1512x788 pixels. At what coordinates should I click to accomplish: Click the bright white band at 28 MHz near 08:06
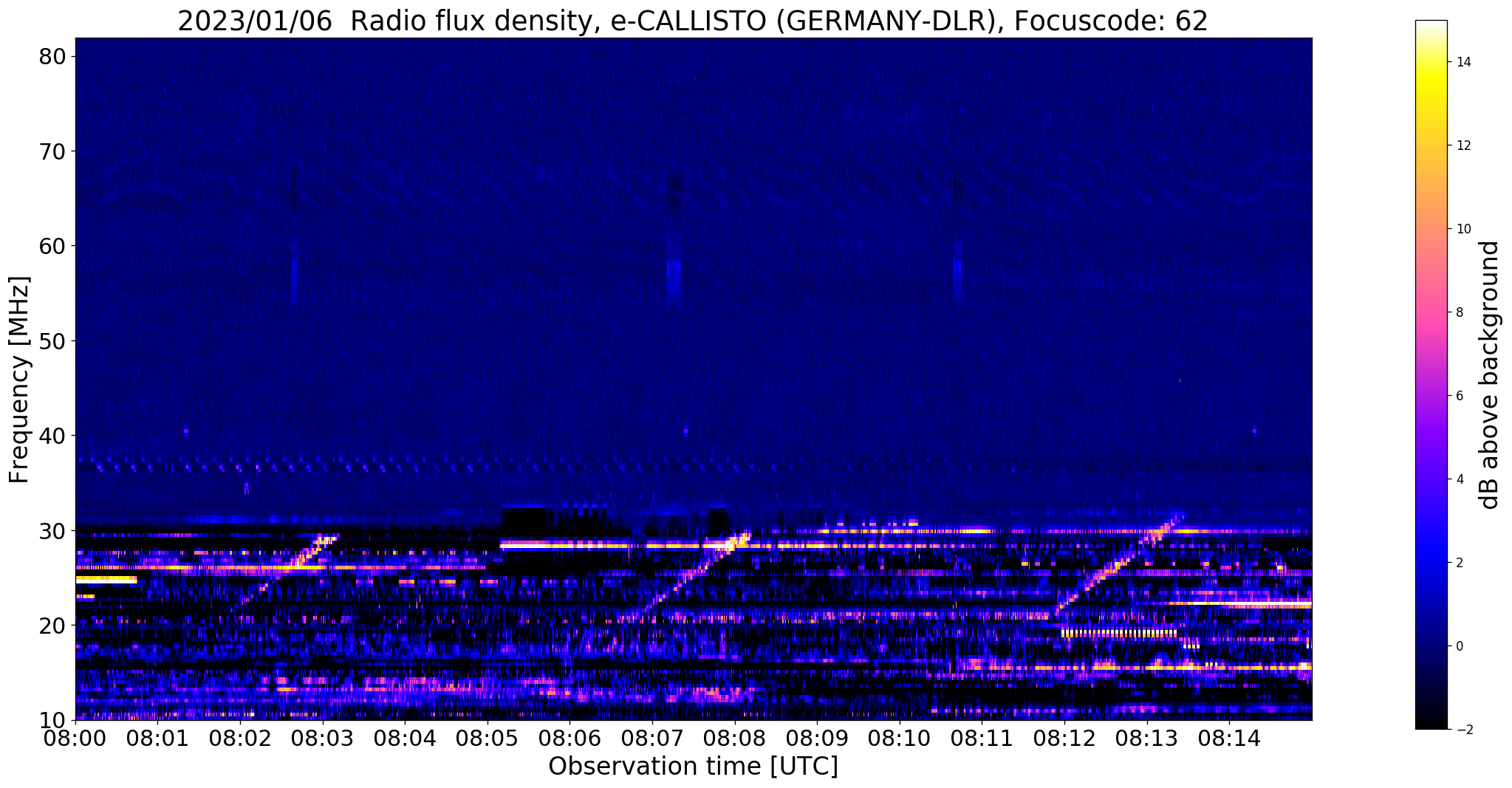565,545
